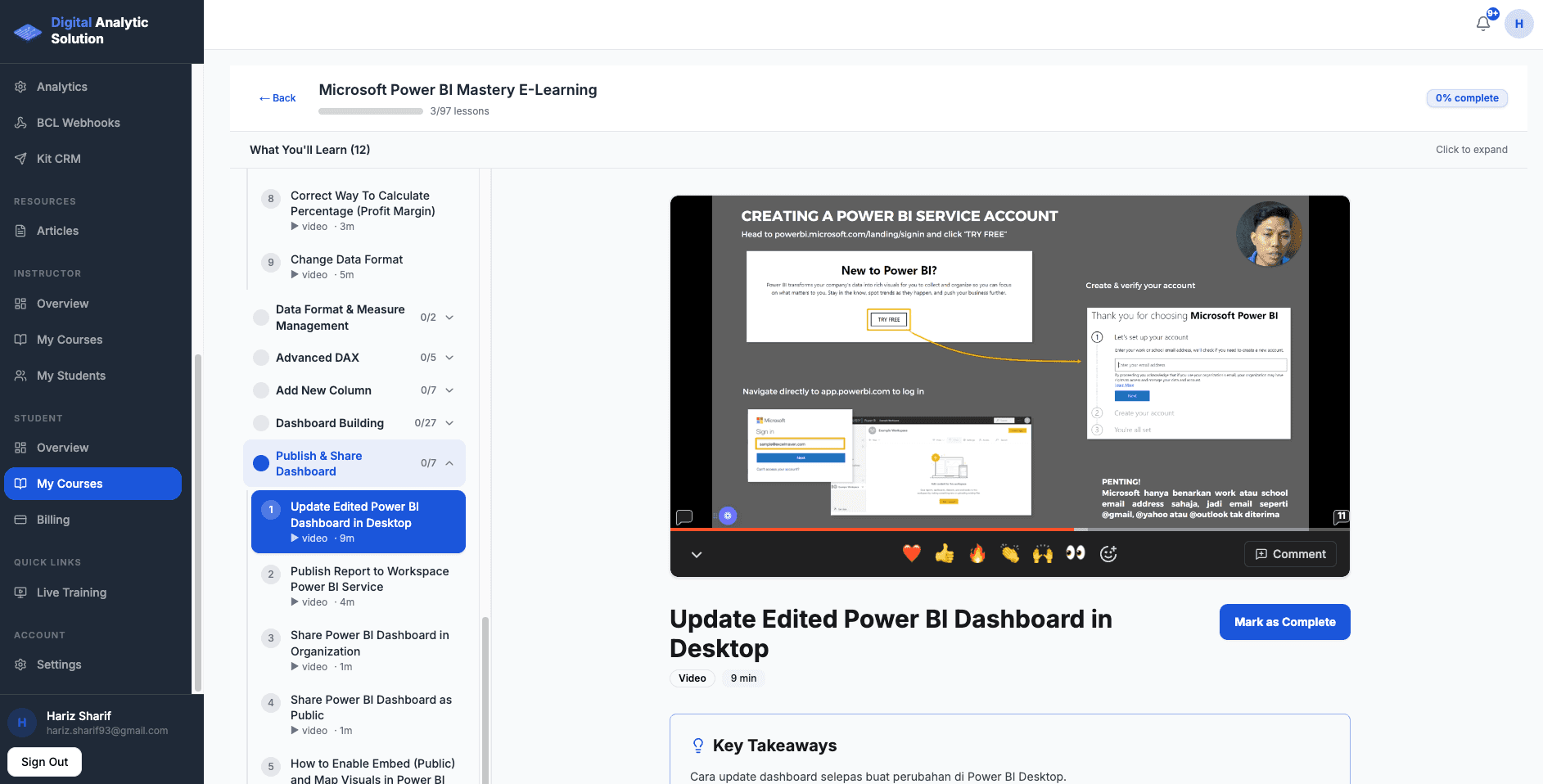React with the fire emoji
The width and height of the screenshot is (1543, 784).
click(977, 554)
